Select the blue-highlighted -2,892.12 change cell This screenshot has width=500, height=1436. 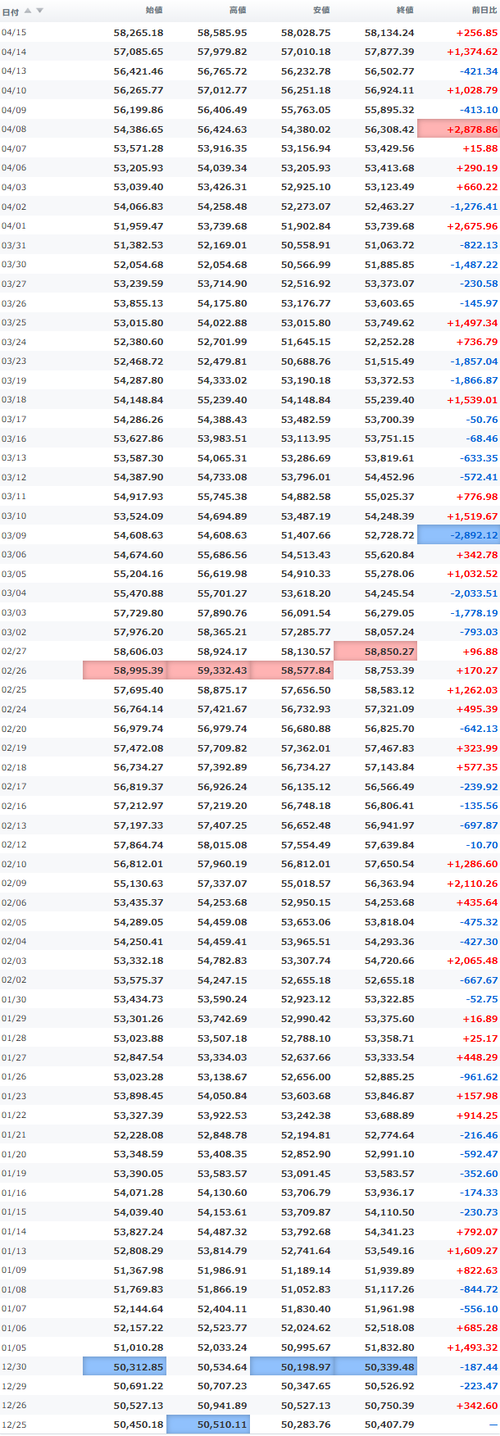click(458, 535)
